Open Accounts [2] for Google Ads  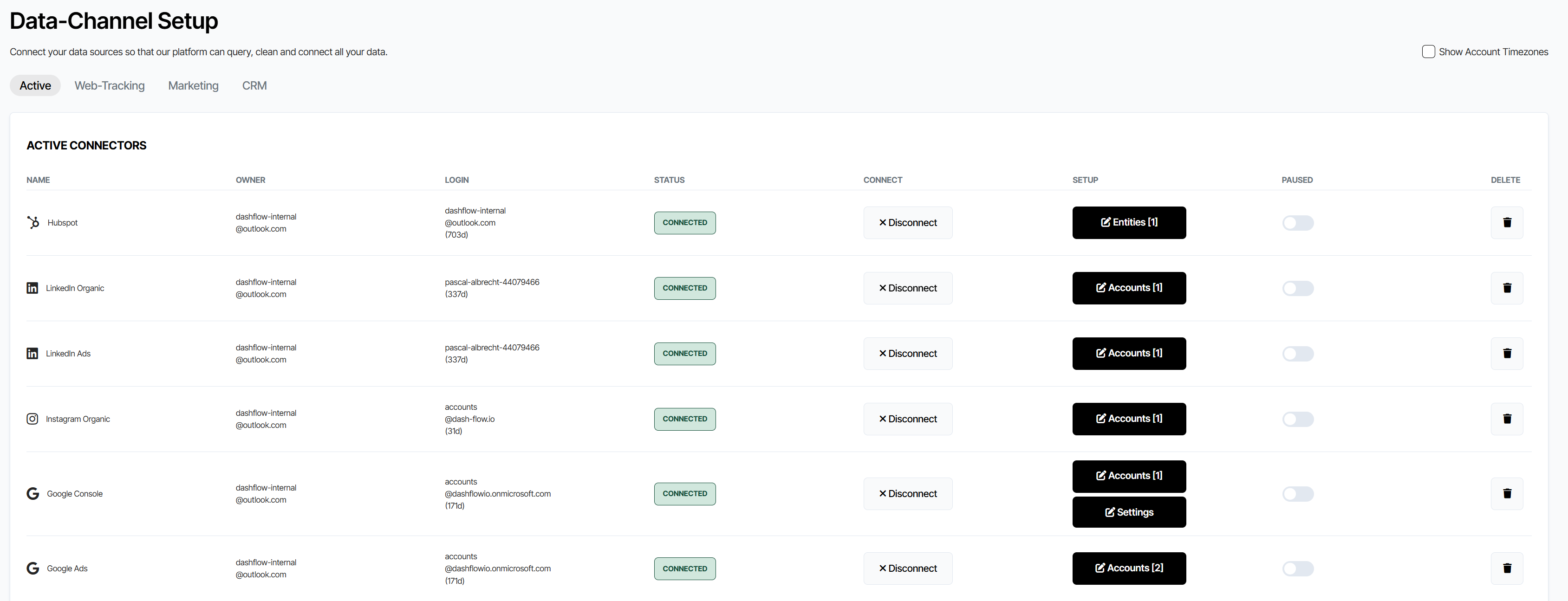point(1128,568)
